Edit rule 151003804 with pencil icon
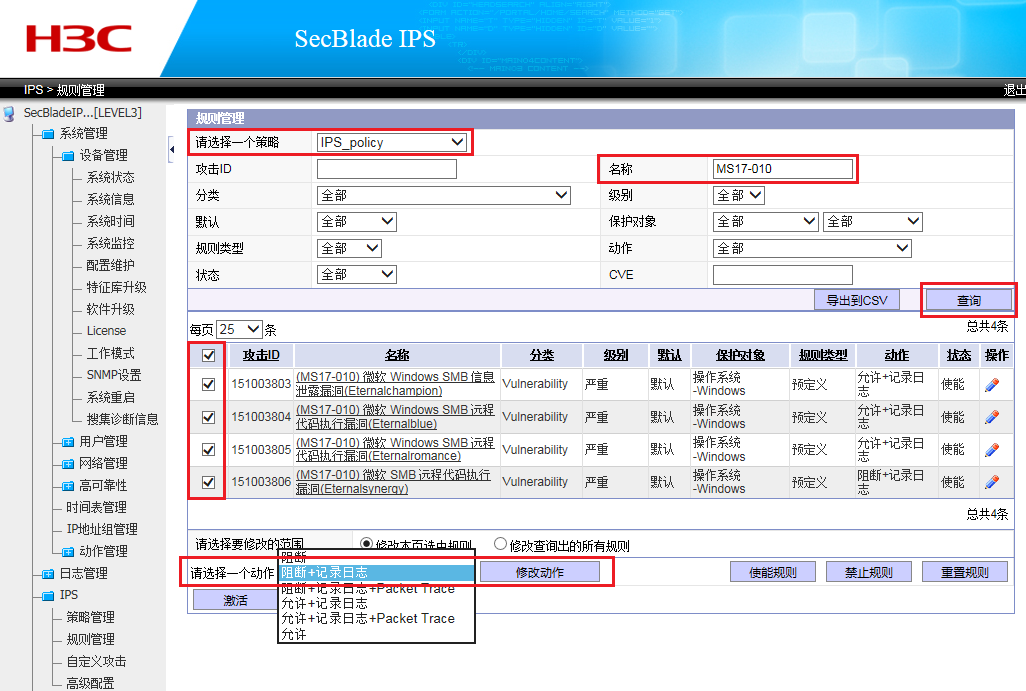Screen dimensions: 1026x691 point(992,417)
